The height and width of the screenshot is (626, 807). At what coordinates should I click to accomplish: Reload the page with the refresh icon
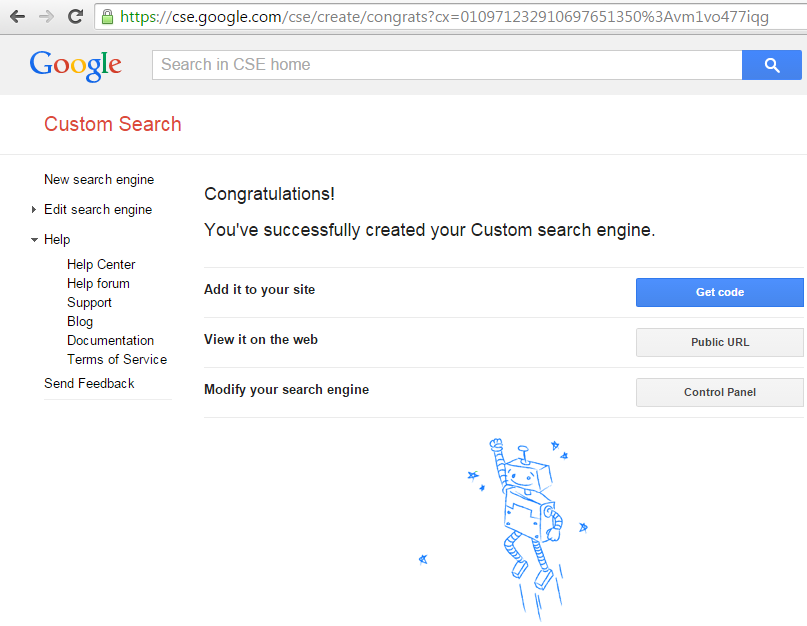pos(76,16)
